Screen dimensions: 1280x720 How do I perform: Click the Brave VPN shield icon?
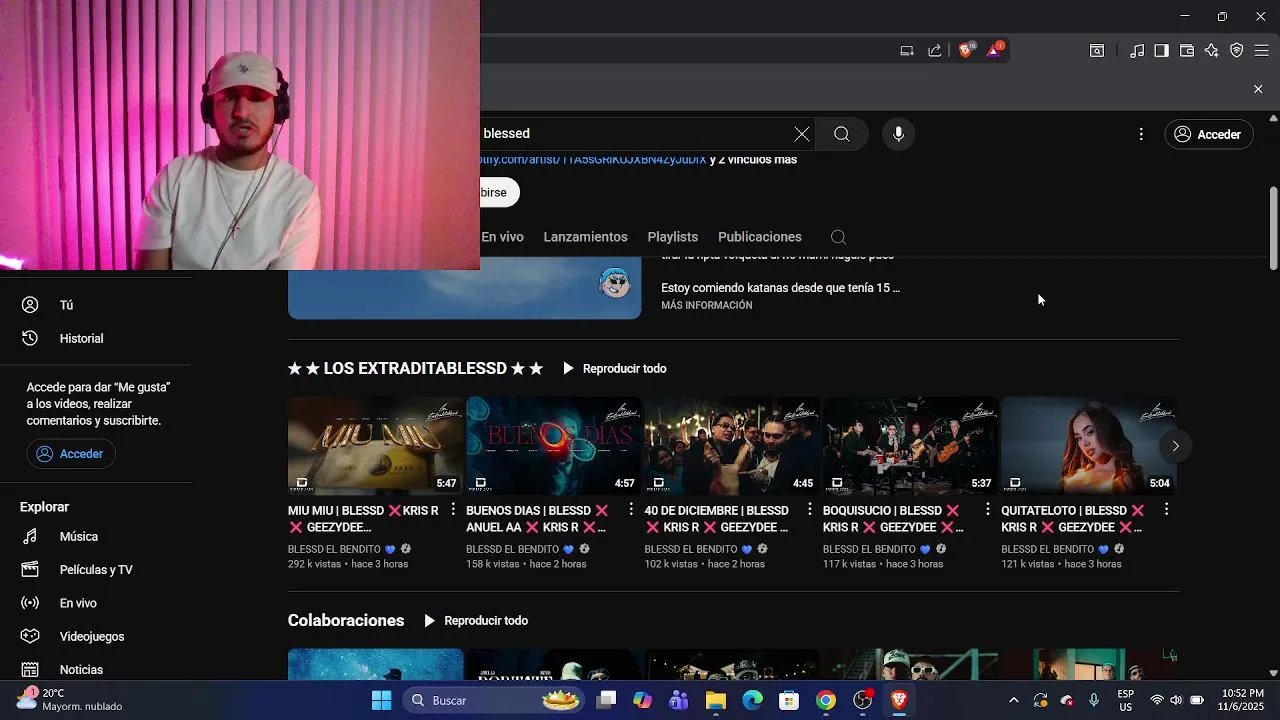(1237, 50)
